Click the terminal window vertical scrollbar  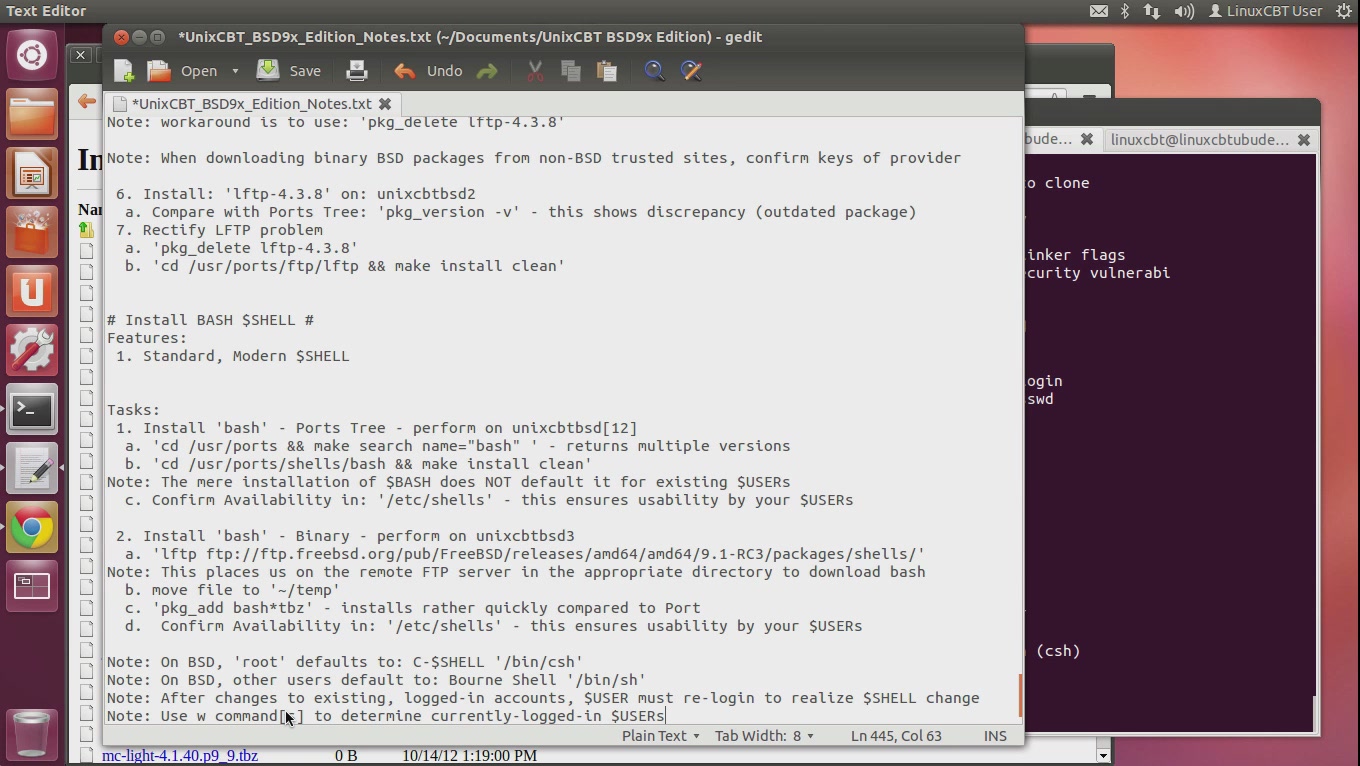coord(1316,713)
